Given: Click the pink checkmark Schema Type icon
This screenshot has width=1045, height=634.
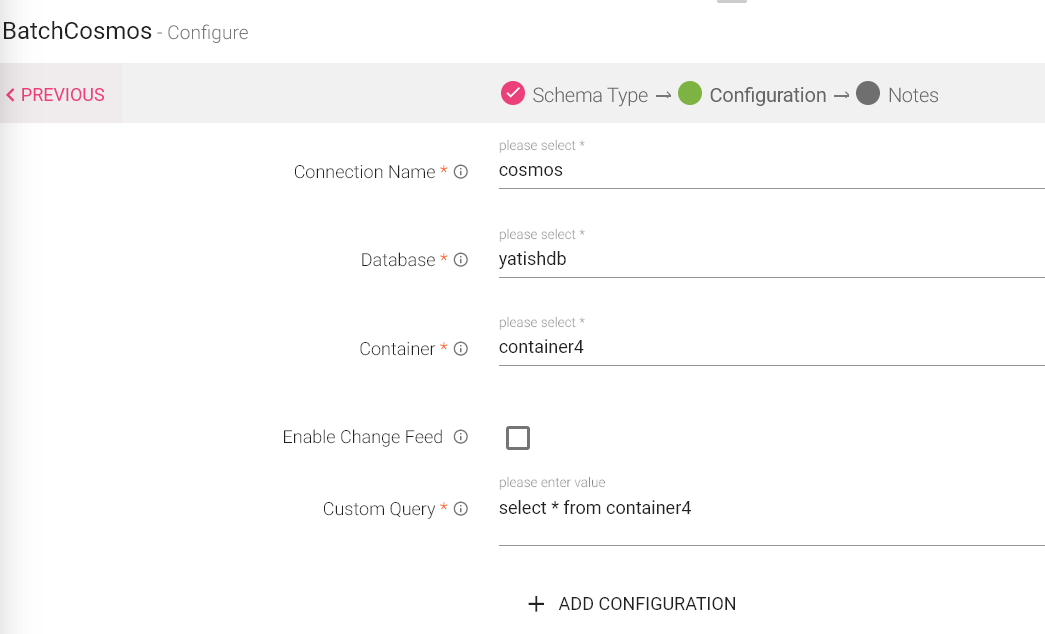Looking at the screenshot, I should pos(513,94).
